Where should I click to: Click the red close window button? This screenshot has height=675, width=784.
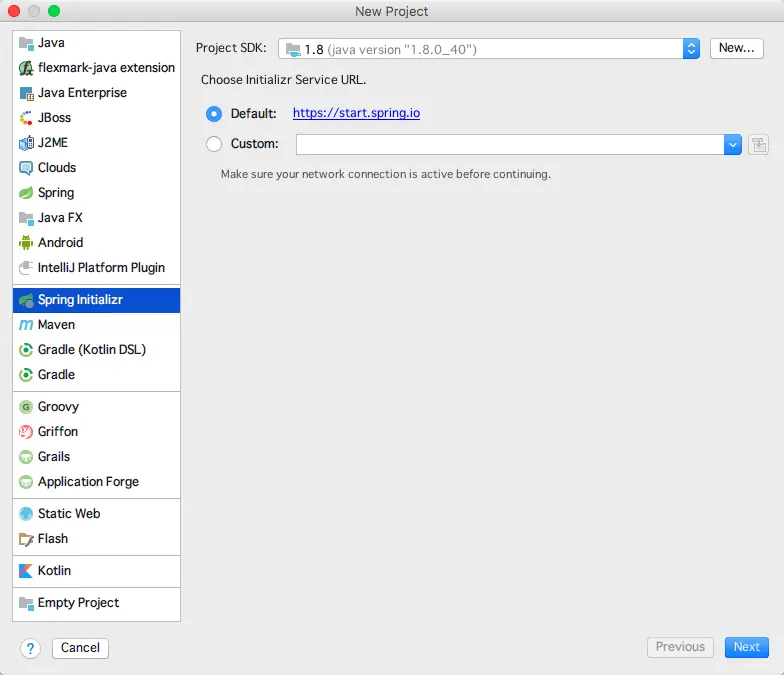coord(14,11)
